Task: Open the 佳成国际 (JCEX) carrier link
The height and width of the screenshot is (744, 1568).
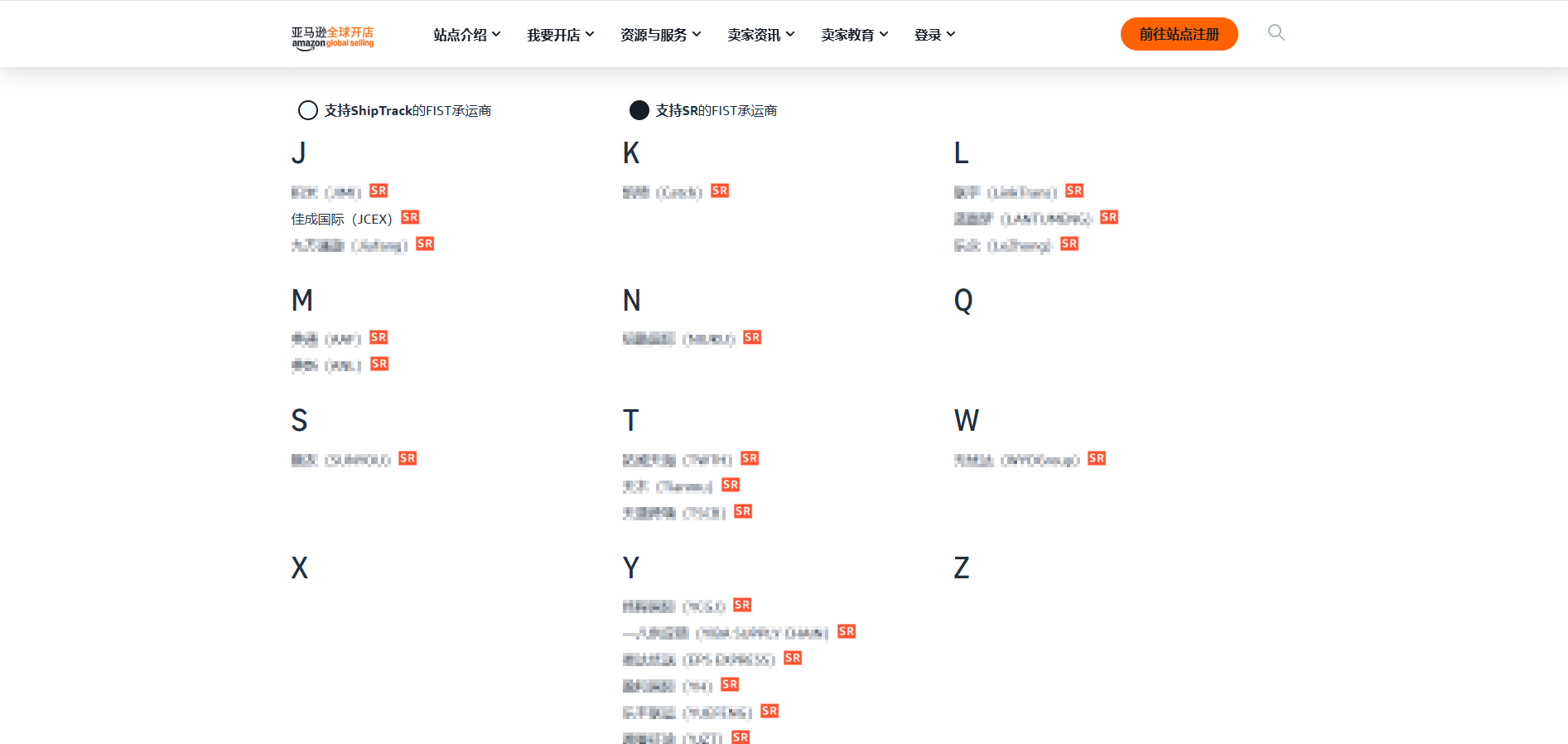Action: pyautogui.click(x=341, y=220)
